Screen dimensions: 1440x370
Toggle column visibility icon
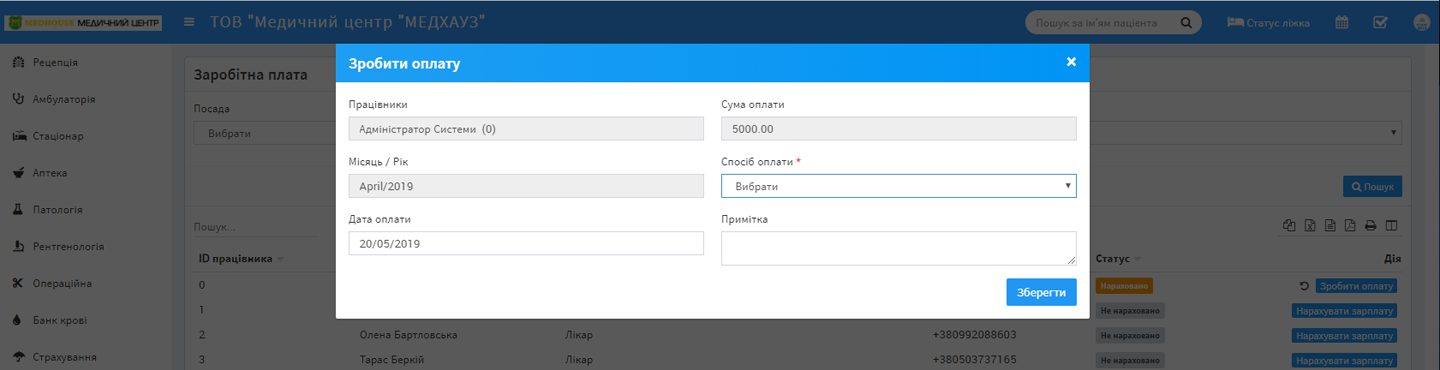tap(1391, 226)
